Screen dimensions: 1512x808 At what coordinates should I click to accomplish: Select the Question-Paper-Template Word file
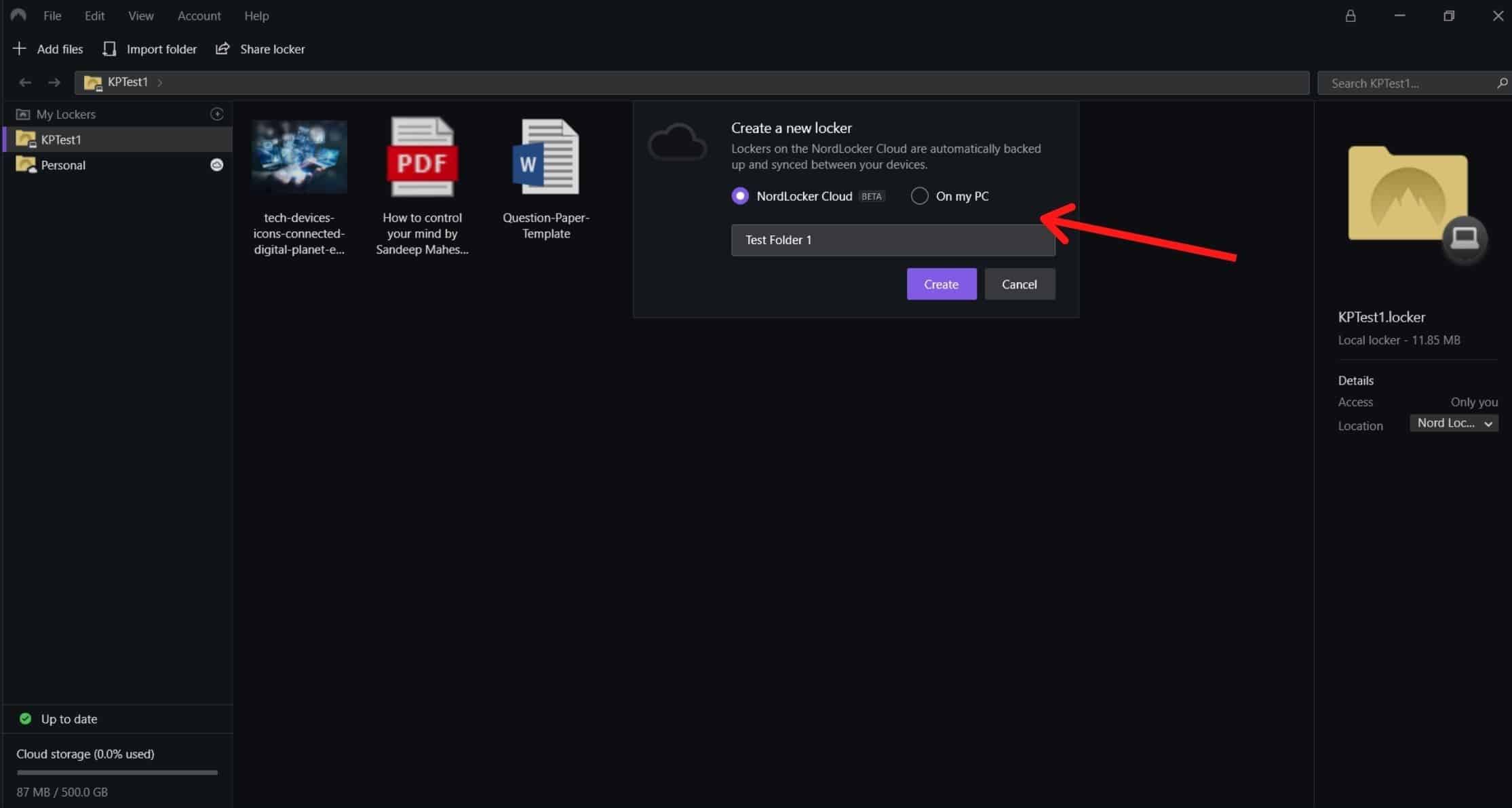[545, 178]
